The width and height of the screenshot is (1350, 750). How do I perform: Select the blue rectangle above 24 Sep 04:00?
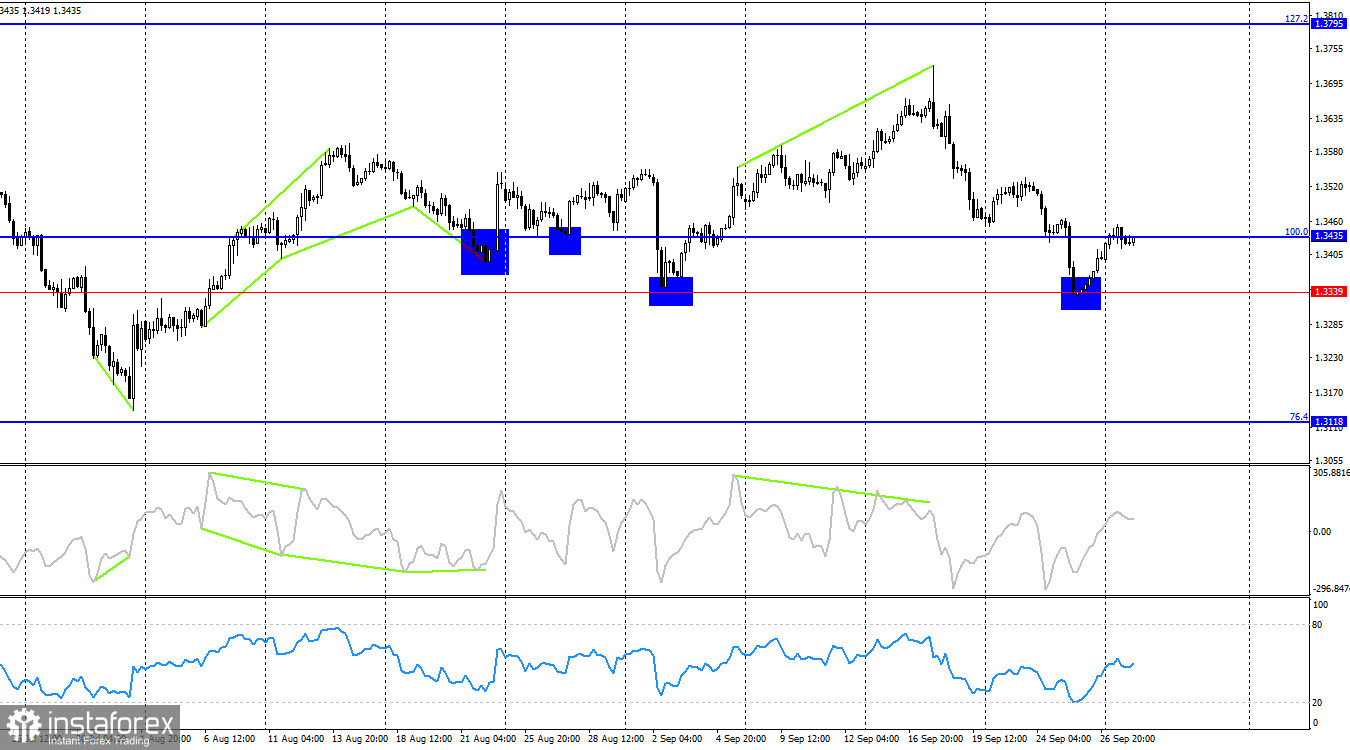1081,293
